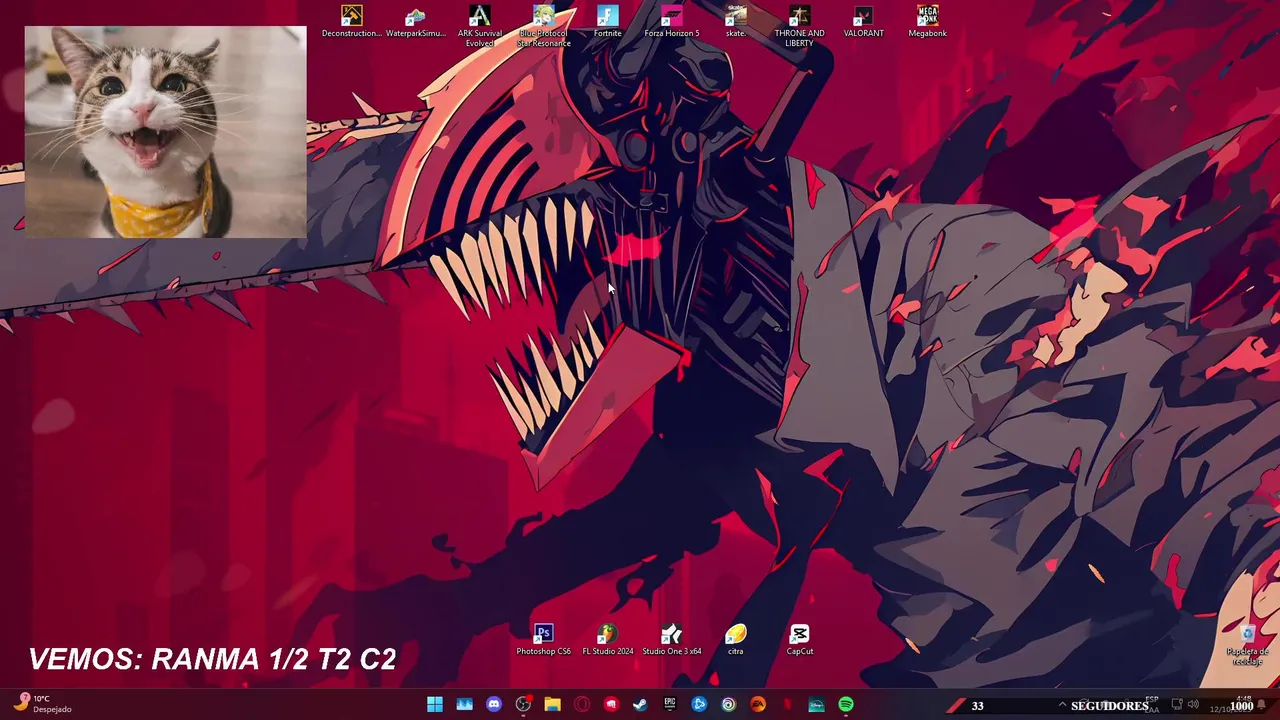
Task: Switch to OBS Studio in taskbar
Action: coord(523,704)
